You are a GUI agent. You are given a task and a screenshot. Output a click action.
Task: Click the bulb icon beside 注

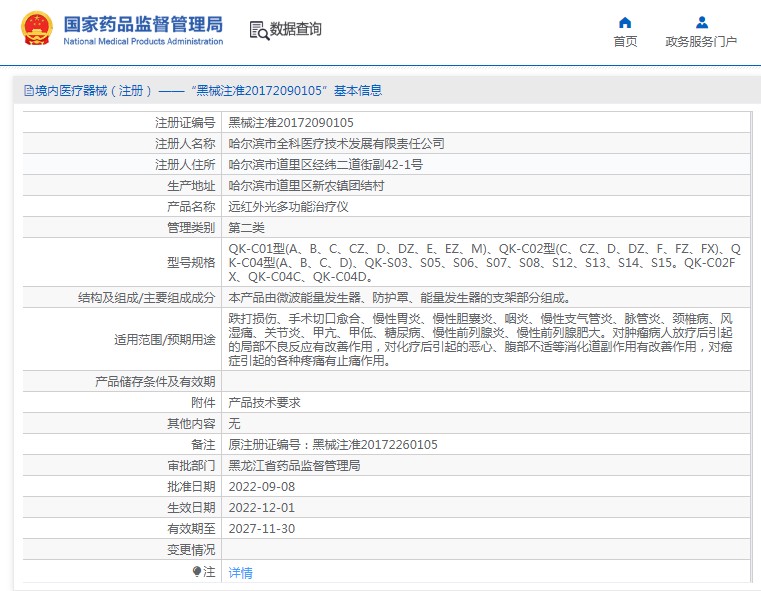[197, 572]
